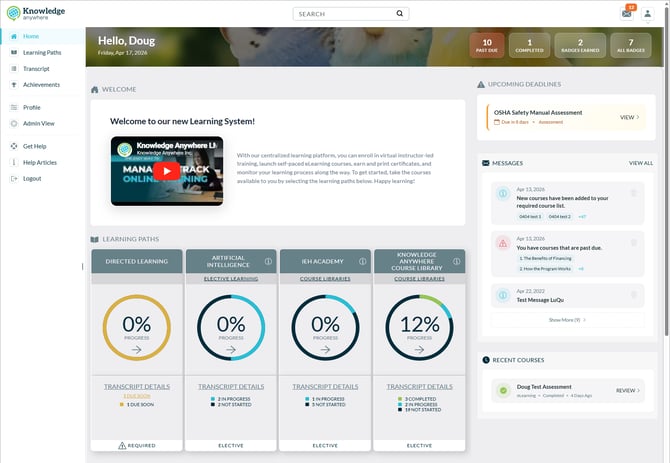This screenshot has width=670, height=463.
Task: Click the Transcript sidebar icon
Action: pos(14,69)
